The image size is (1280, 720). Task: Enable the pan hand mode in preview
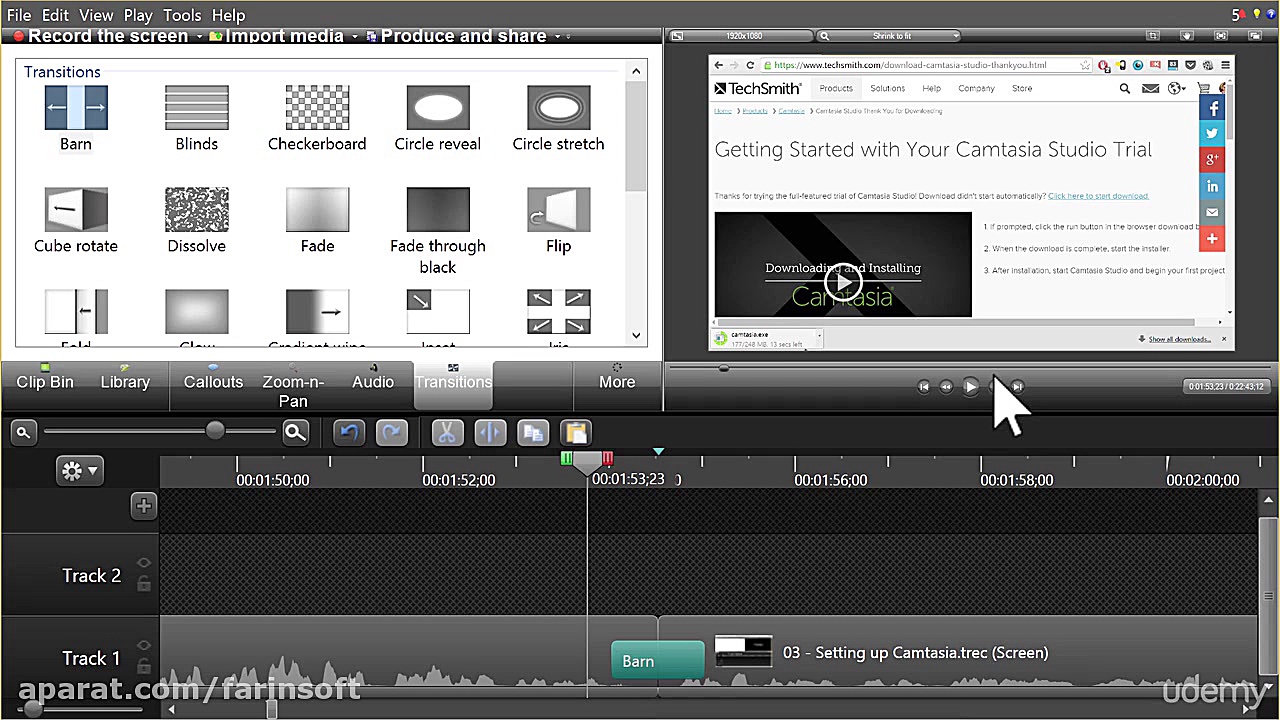pyautogui.click(x=1187, y=36)
